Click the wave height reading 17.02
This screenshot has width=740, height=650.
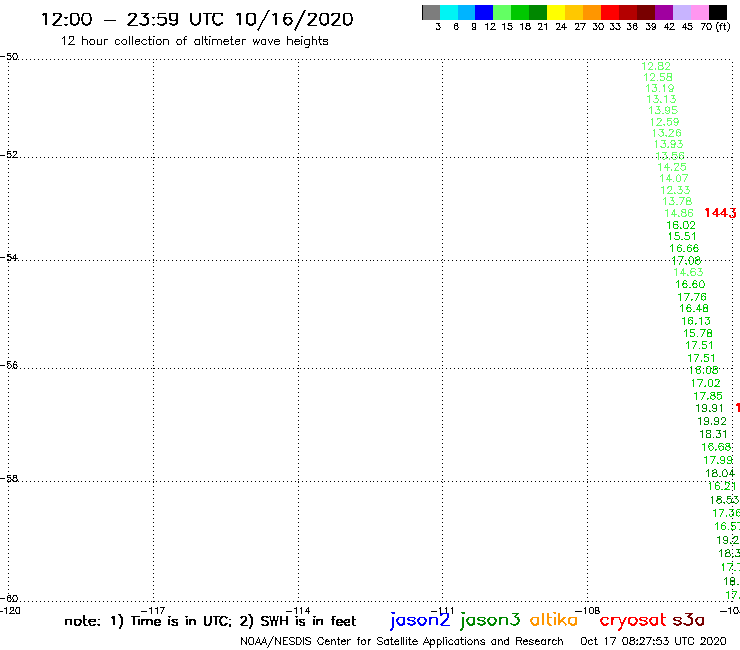coord(706,383)
